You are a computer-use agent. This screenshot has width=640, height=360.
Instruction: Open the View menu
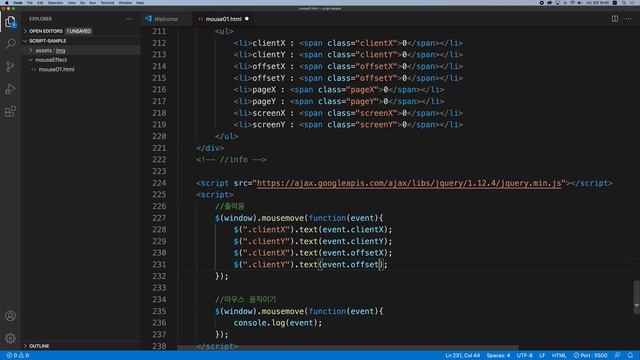(71, 2)
